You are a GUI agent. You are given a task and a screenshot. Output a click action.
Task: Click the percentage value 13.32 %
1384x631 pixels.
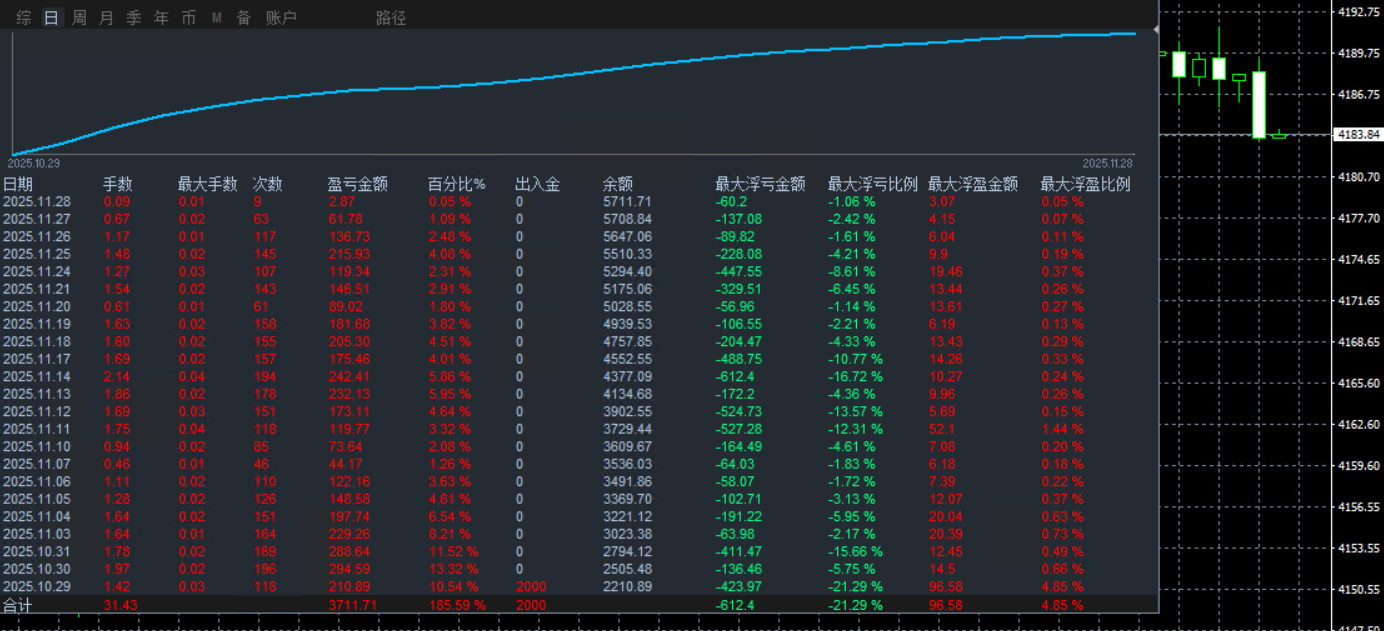[x=453, y=568]
